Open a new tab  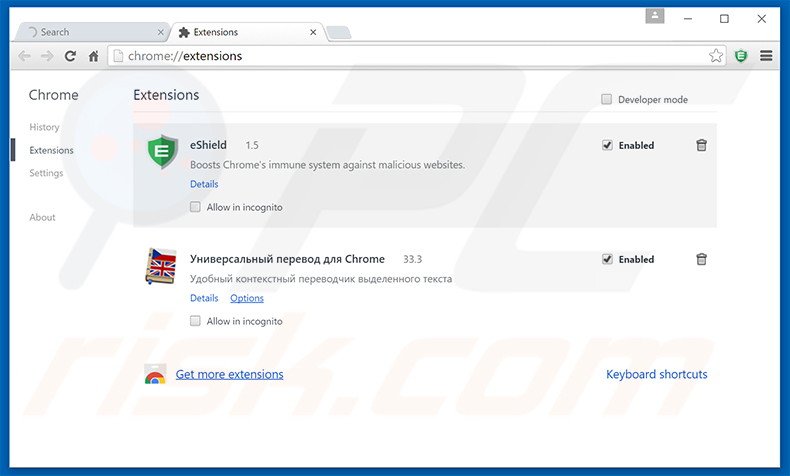(x=339, y=33)
